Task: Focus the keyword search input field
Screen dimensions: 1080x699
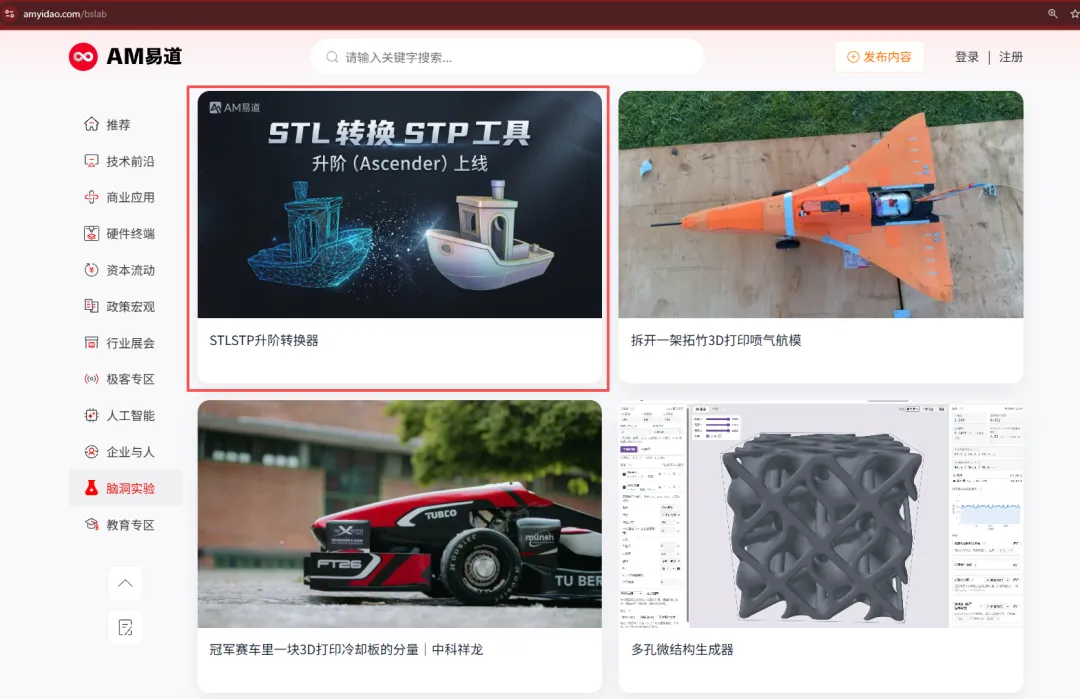Action: (x=507, y=57)
